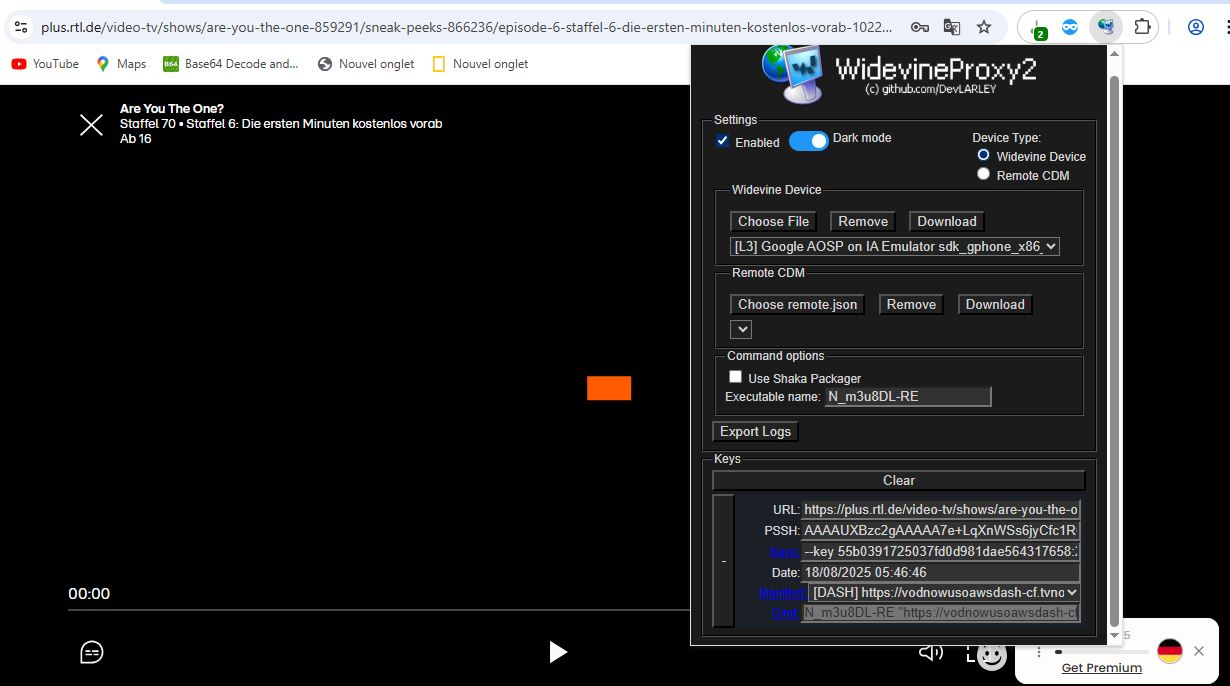Open the Extensions puzzle piece menu

[1142, 27]
